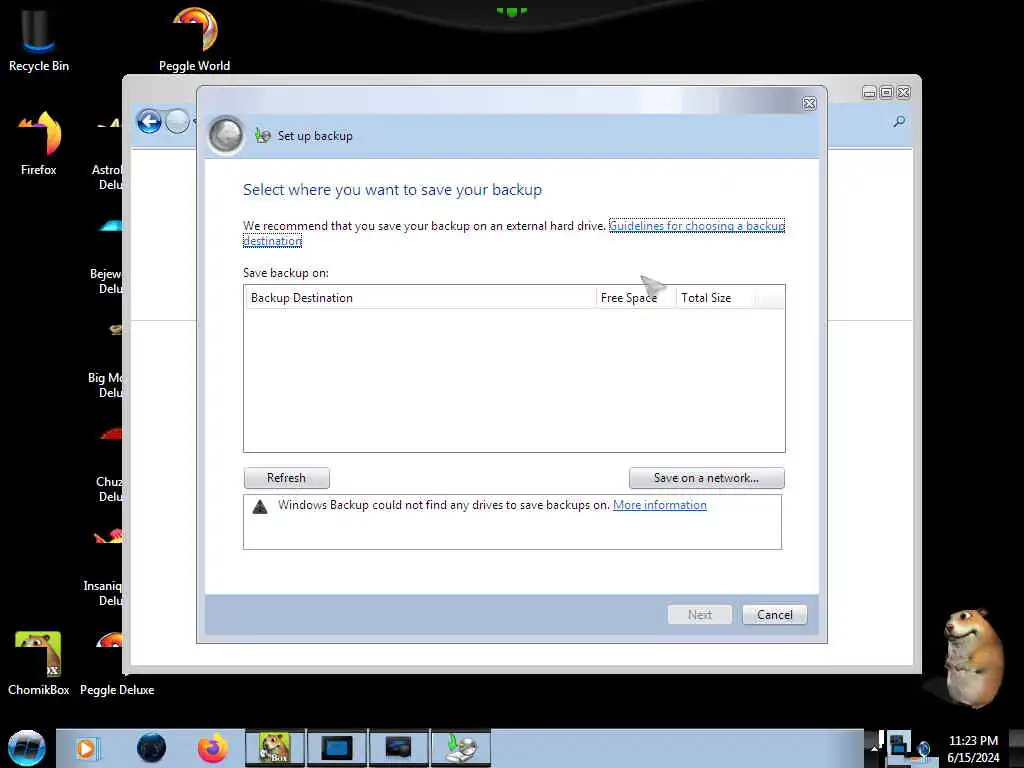Sort by Free Space column header

(636, 298)
